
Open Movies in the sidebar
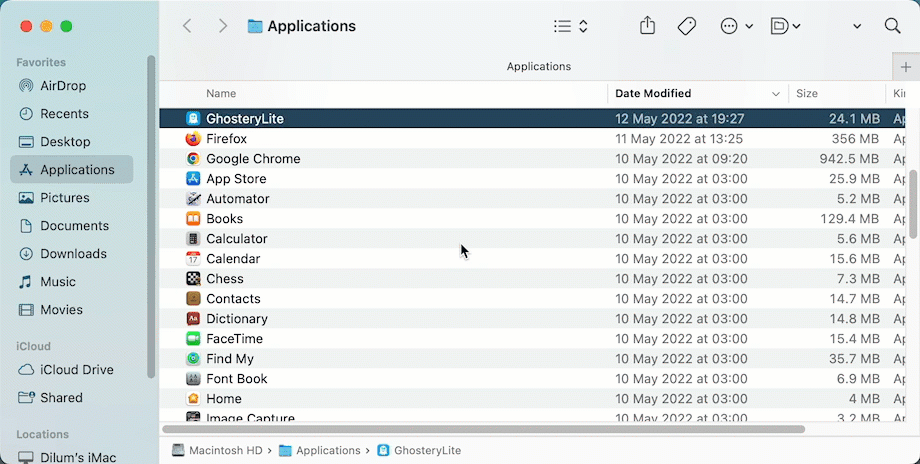[72, 310]
